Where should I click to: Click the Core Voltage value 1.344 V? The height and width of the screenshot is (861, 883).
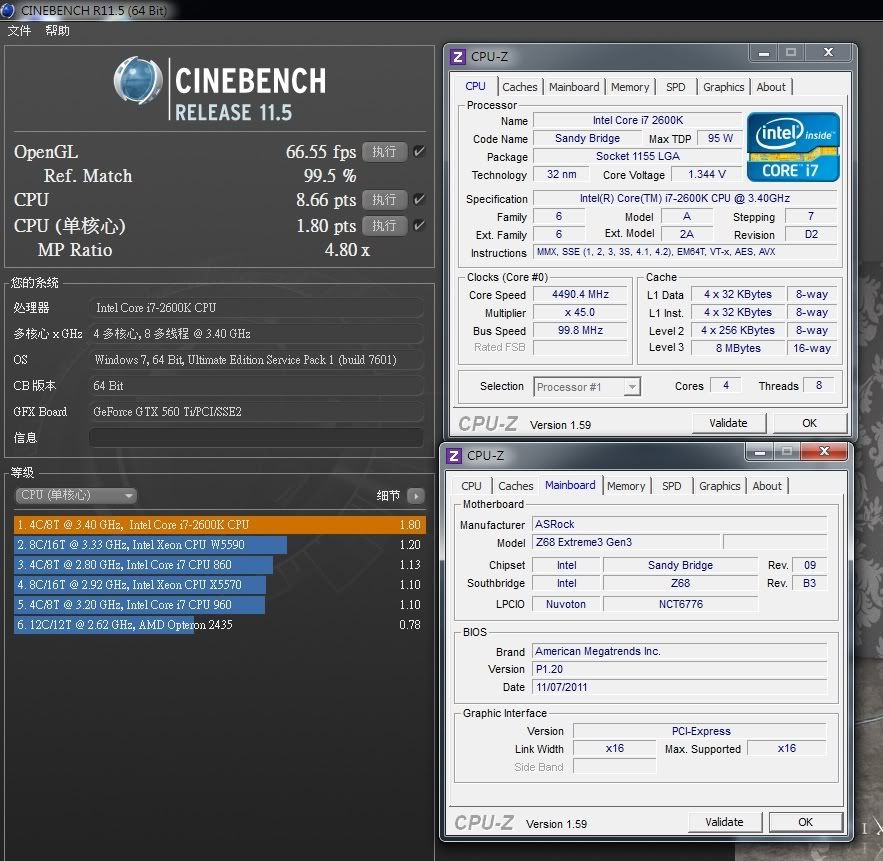[x=707, y=175]
